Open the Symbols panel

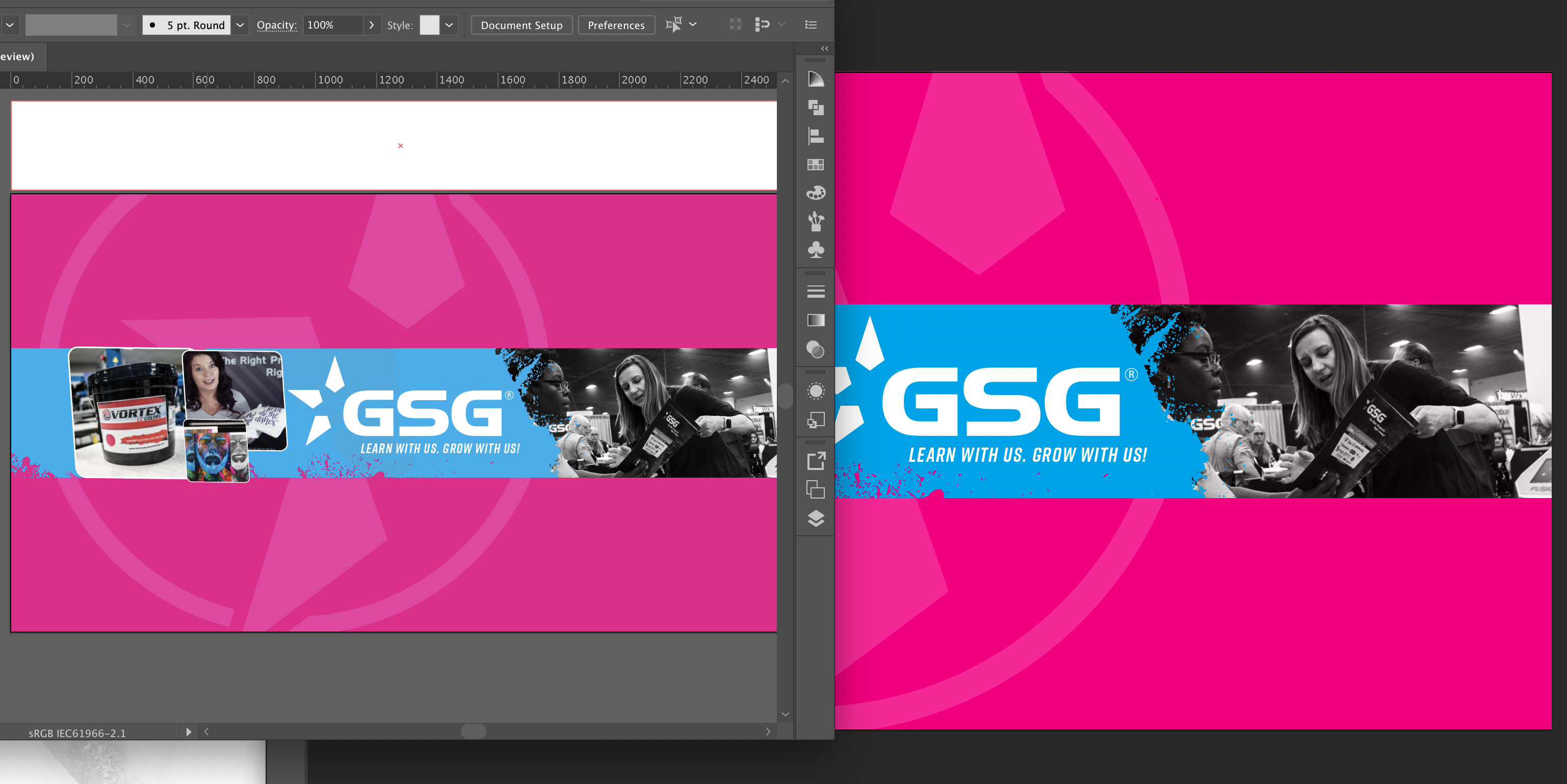[815, 250]
